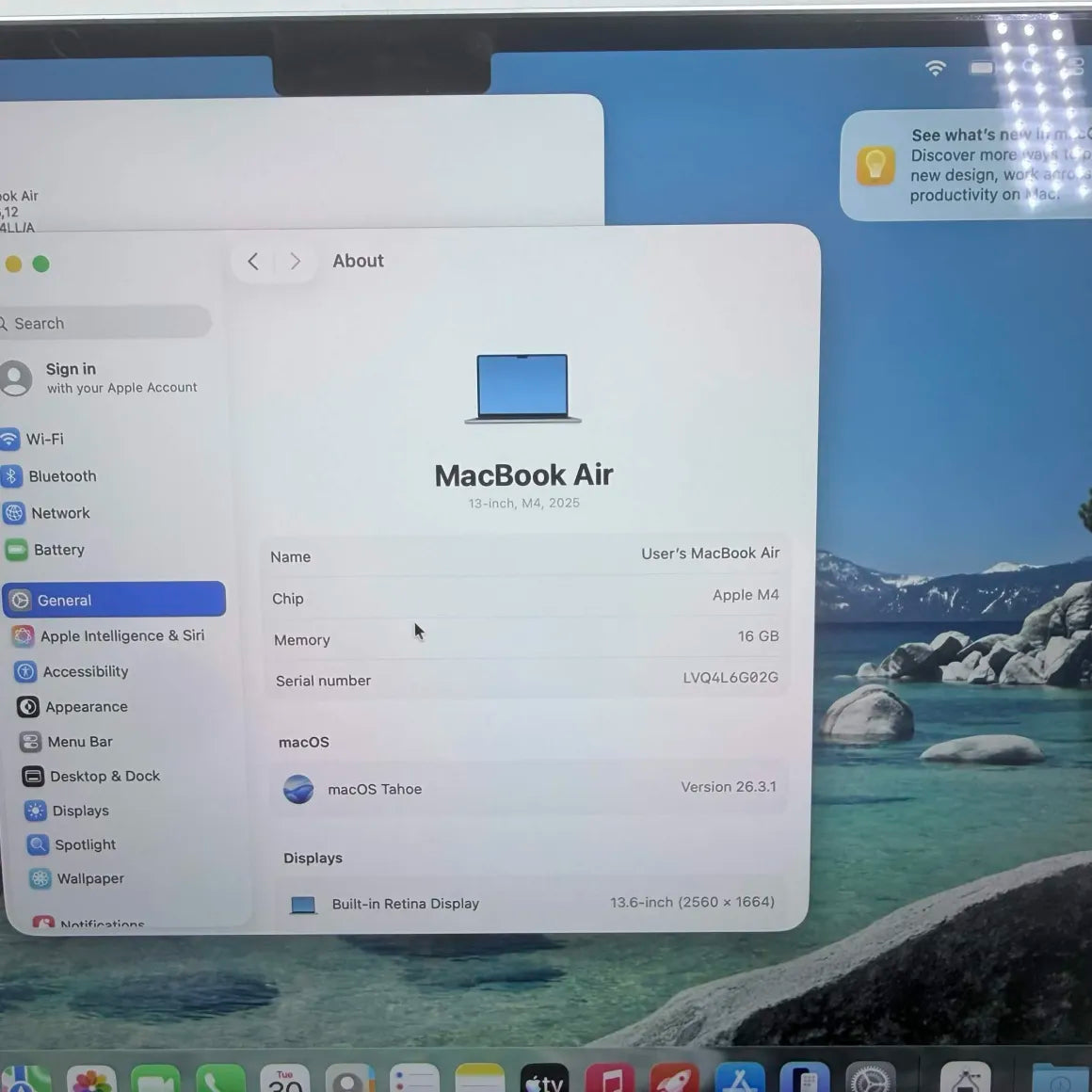Click the green zoom button of Settings
This screenshot has height=1092, width=1092.
40,264
